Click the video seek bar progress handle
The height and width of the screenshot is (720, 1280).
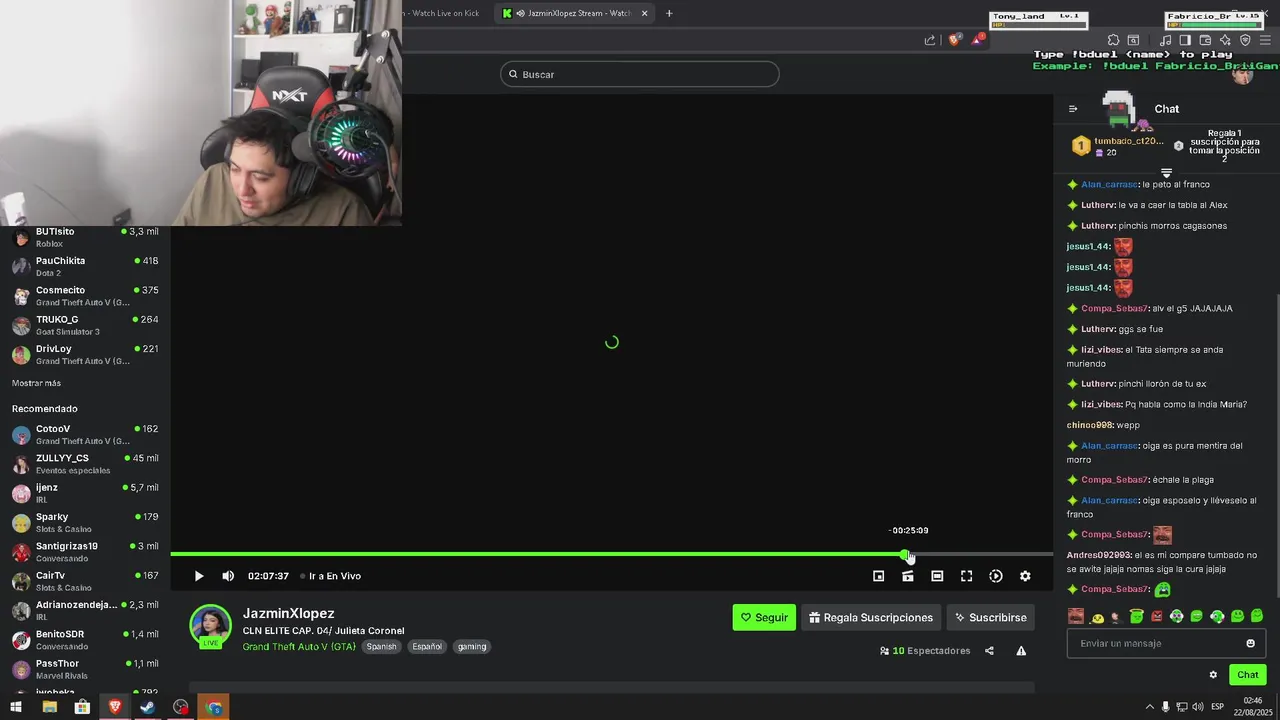(905, 554)
